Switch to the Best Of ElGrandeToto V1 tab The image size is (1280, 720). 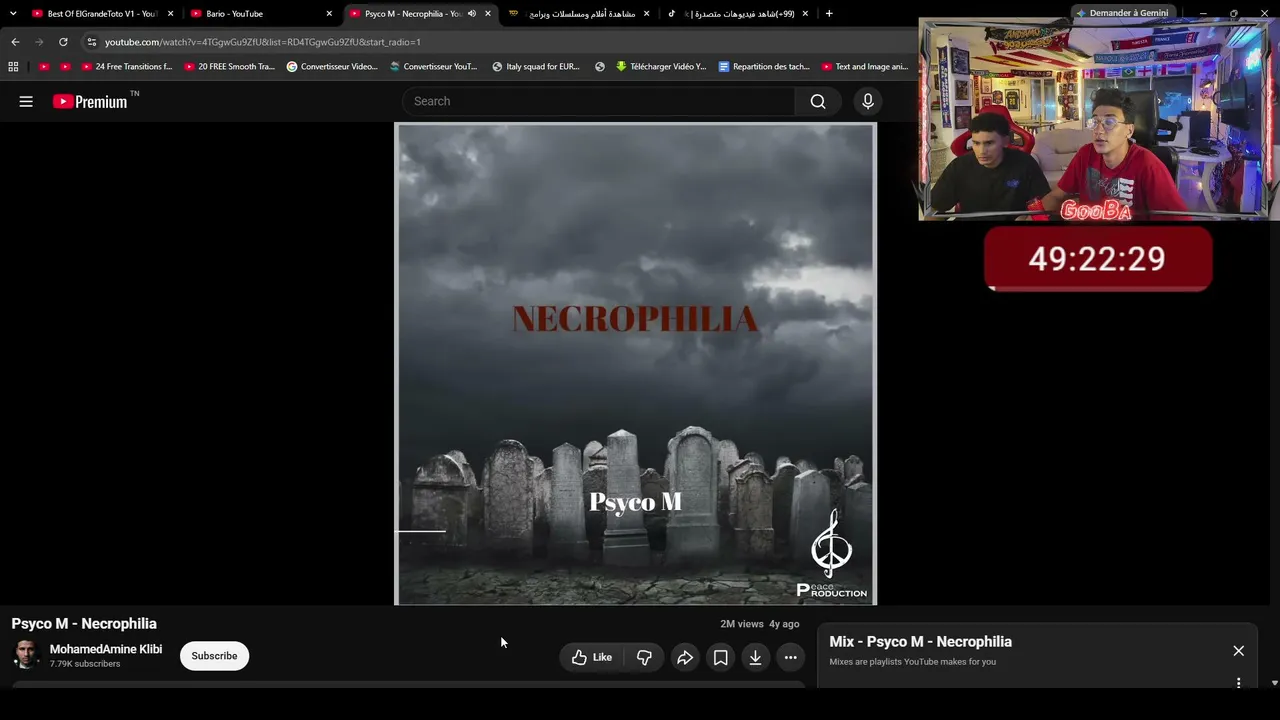(x=102, y=14)
